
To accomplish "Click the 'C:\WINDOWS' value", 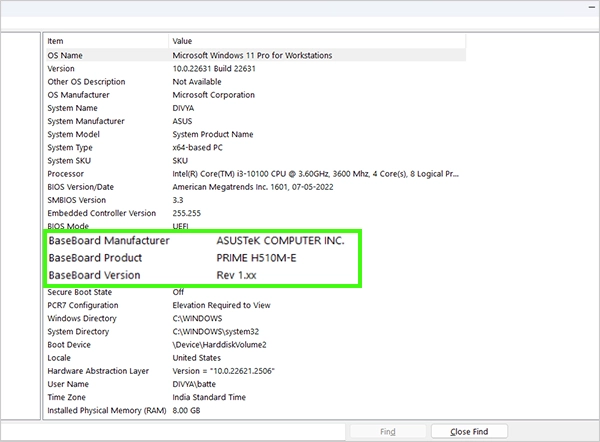I will point(197,318).
